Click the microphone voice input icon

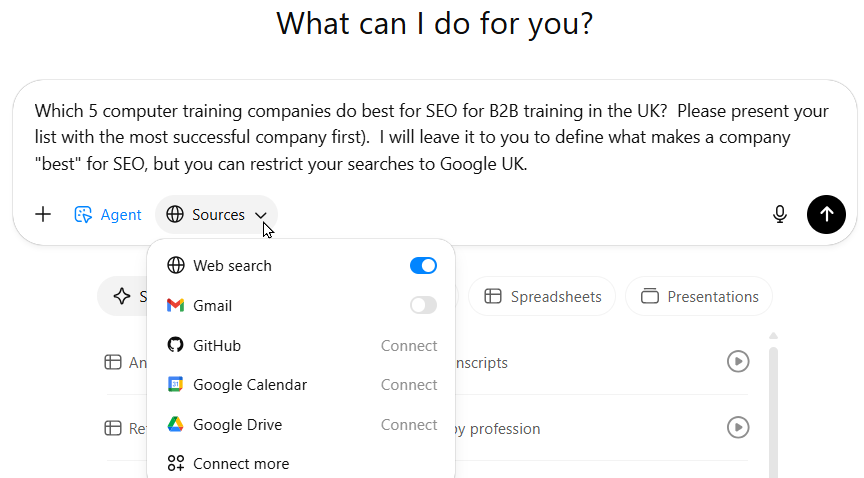(x=780, y=214)
